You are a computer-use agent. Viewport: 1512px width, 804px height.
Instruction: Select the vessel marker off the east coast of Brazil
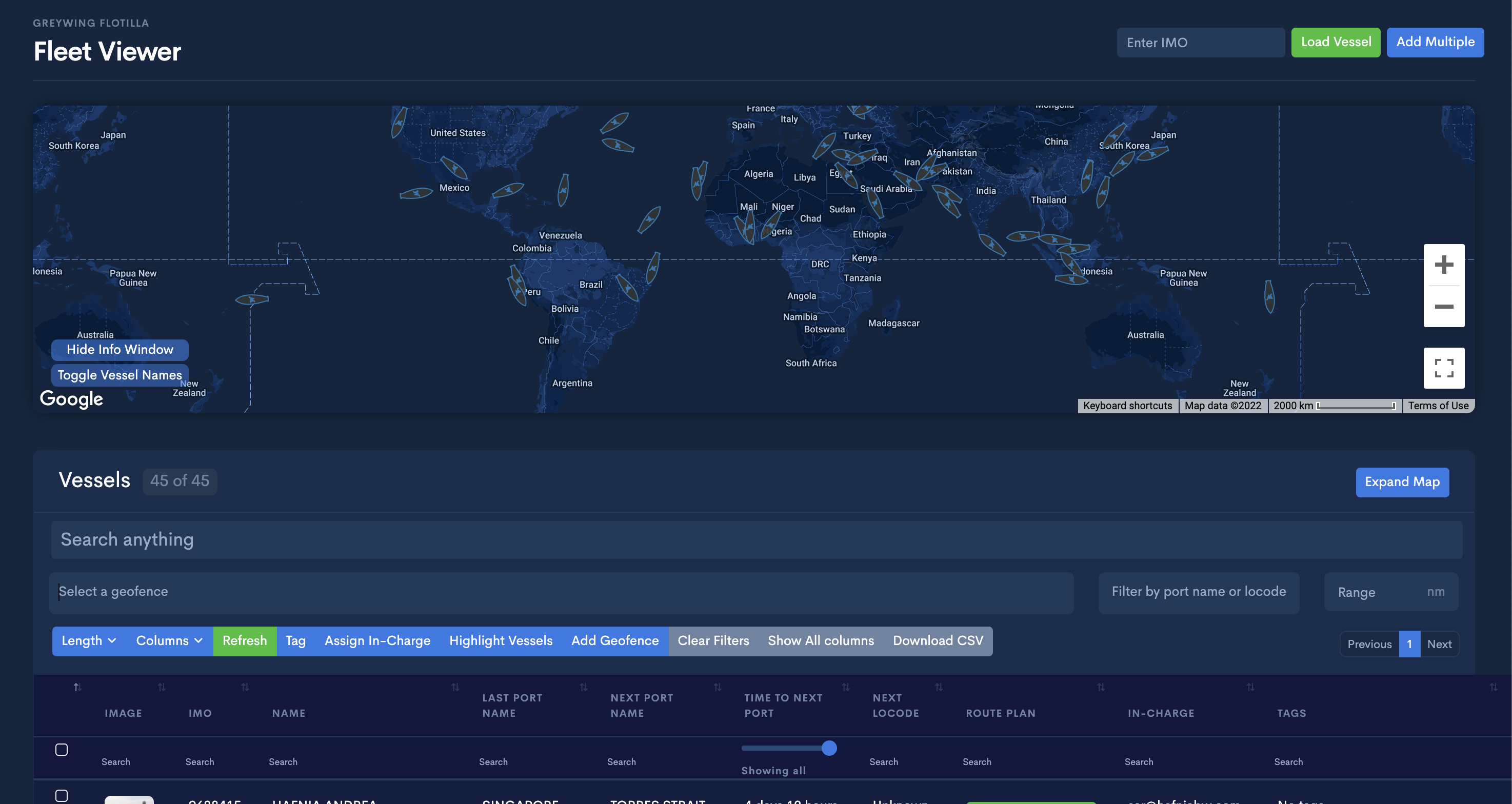[653, 268]
